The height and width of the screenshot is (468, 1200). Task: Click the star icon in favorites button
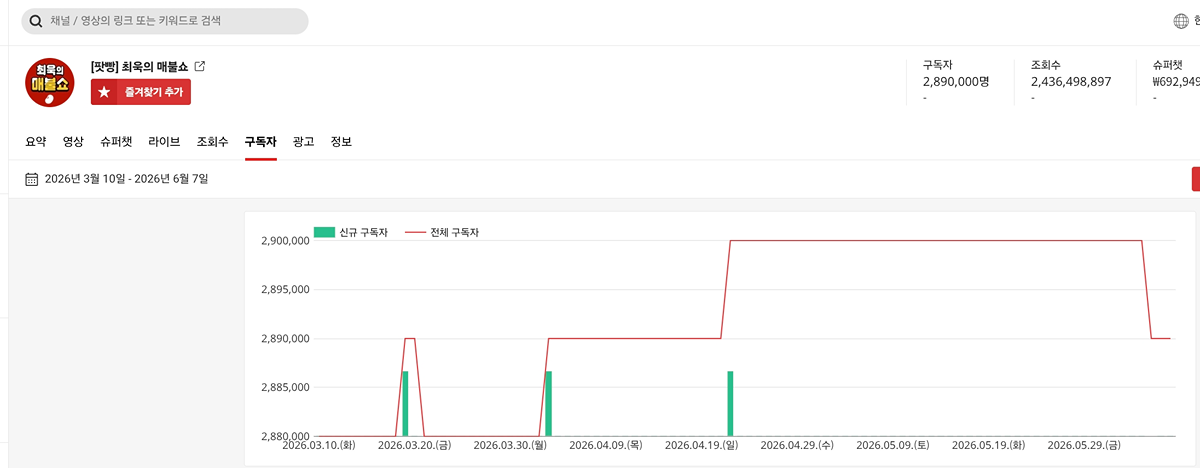click(104, 92)
